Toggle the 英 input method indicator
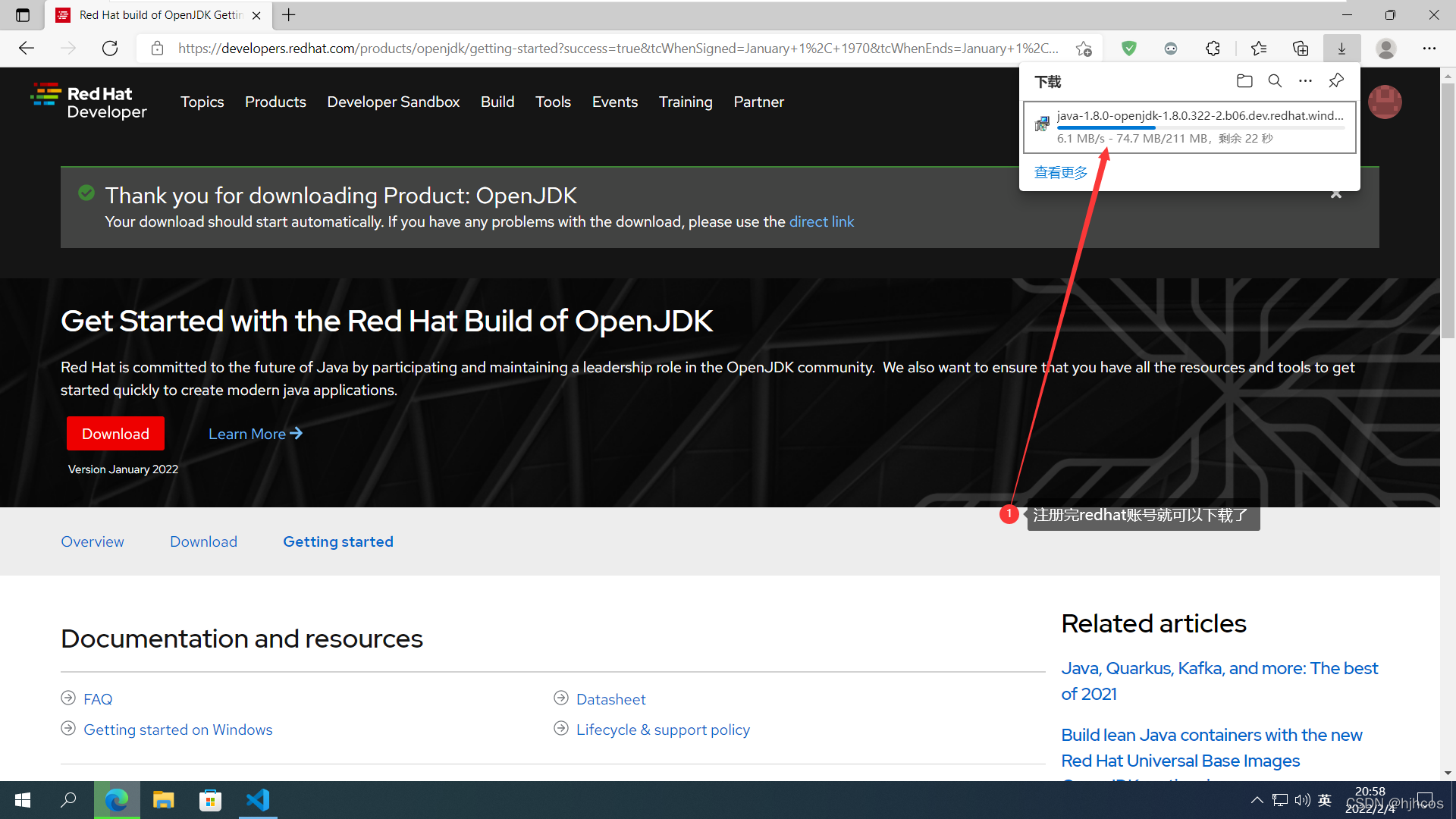Viewport: 1456px width, 819px height. pyautogui.click(x=1325, y=800)
